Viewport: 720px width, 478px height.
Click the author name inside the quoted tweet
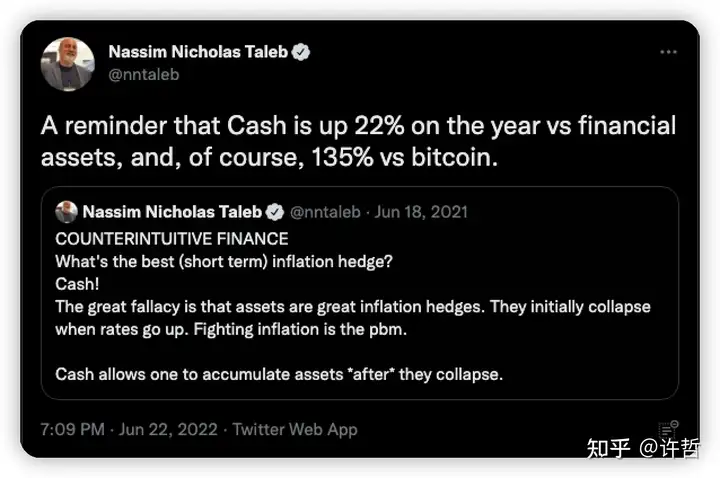[x=171, y=212]
